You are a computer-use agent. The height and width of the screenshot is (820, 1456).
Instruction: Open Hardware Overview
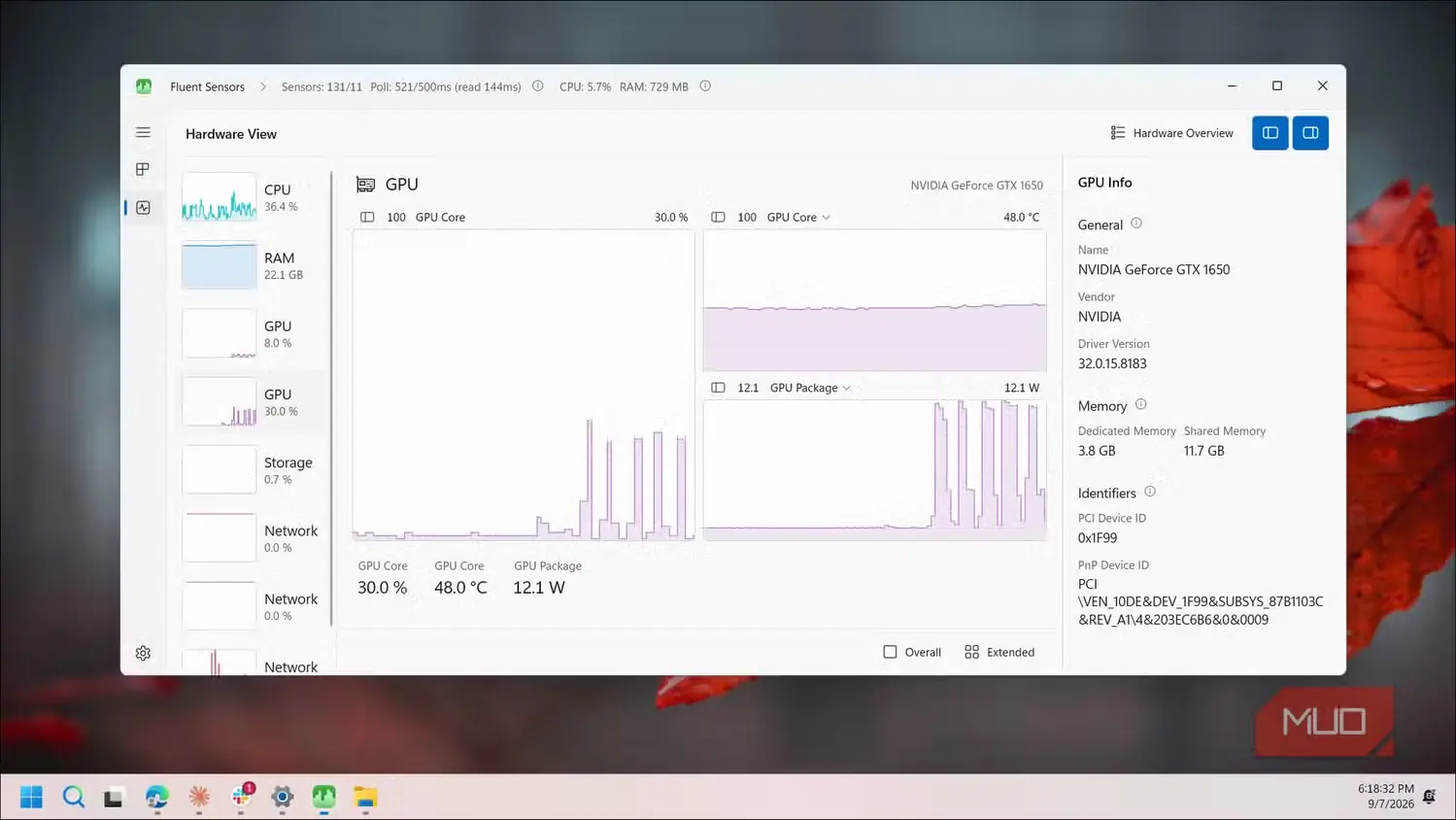click(1171, 133)
